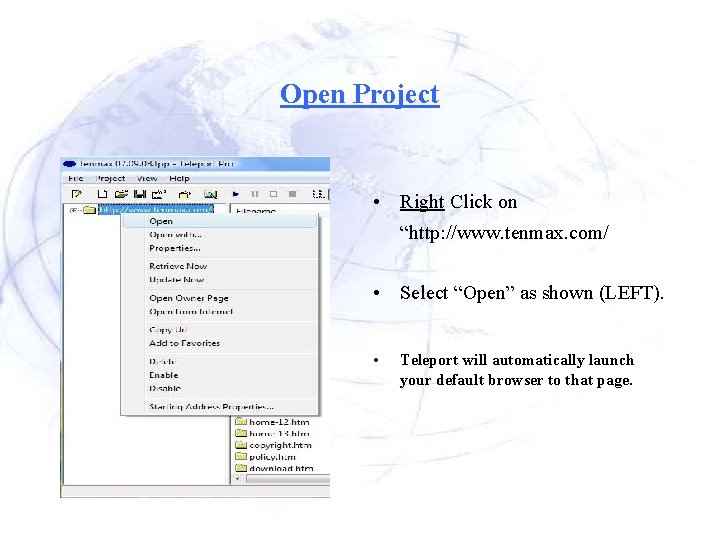Select the policy.htm file entry

click(x=272, y=457)
